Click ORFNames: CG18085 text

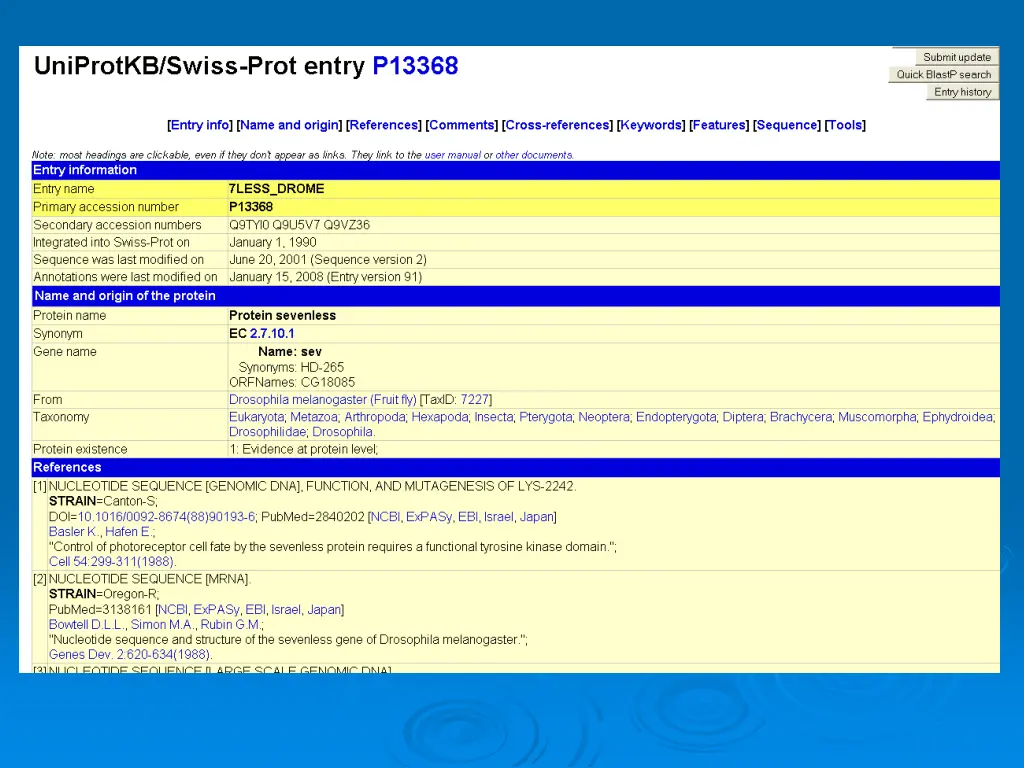point(292,383)
